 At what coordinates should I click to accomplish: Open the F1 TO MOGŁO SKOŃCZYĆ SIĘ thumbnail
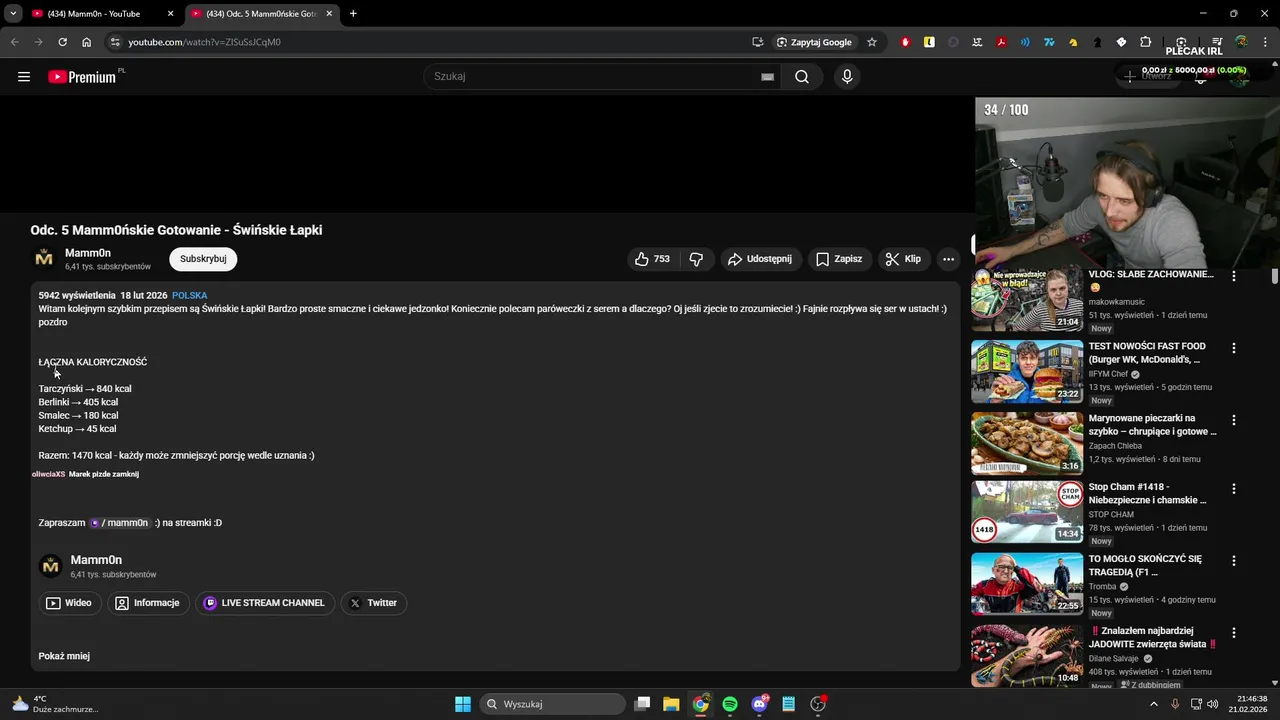click(1027, 584)
